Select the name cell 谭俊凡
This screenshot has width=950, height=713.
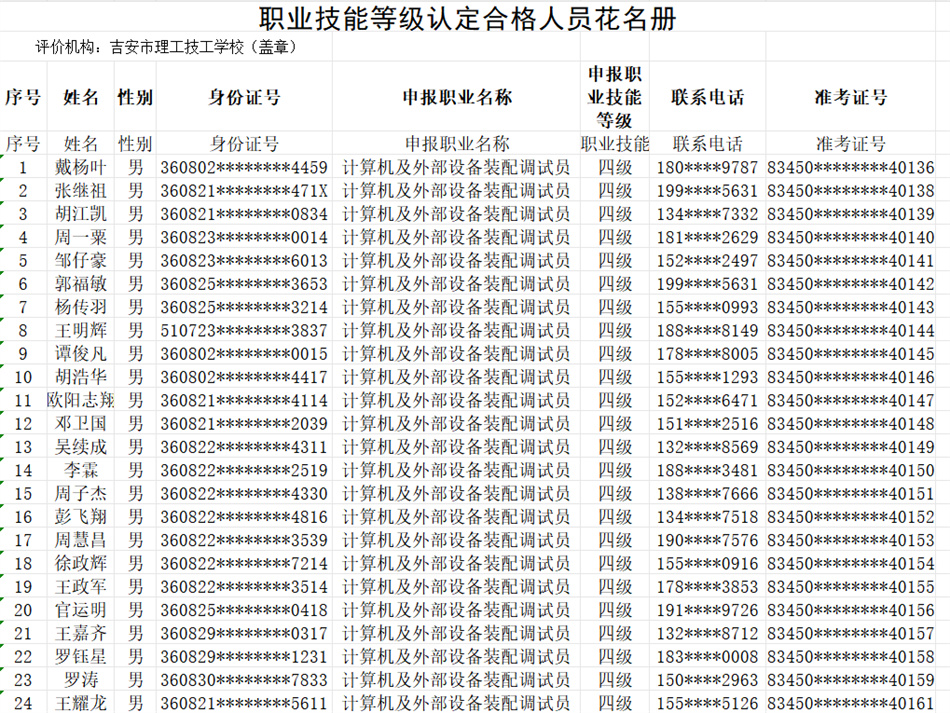pos(81,354)
